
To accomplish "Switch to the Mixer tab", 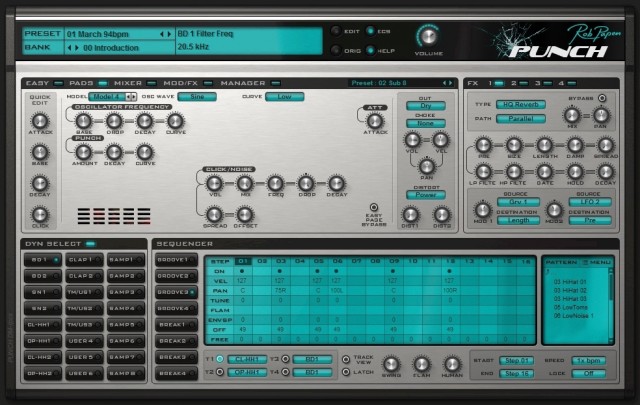I will pos(127,81).
